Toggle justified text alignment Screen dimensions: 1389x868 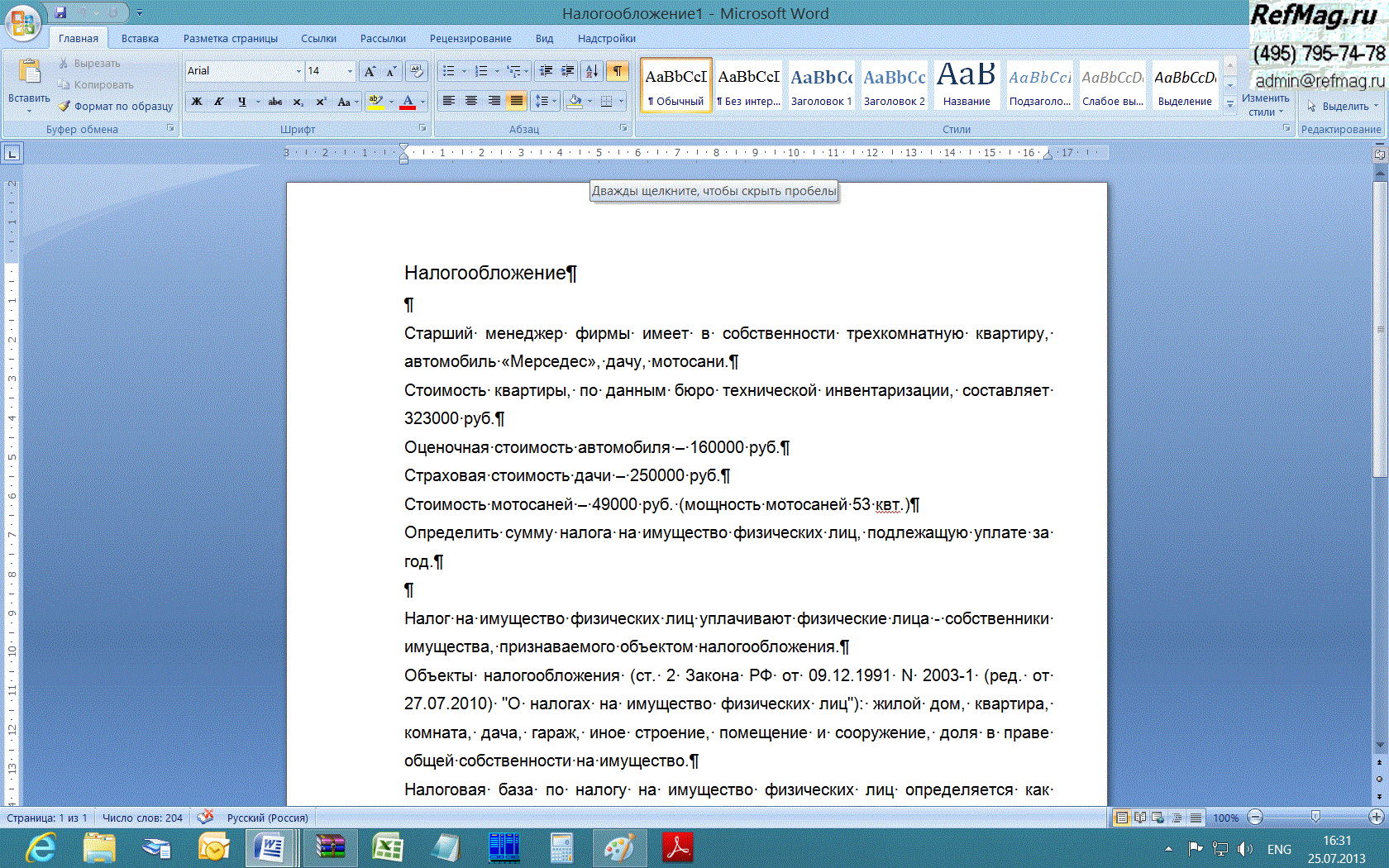tap(517, 101)
